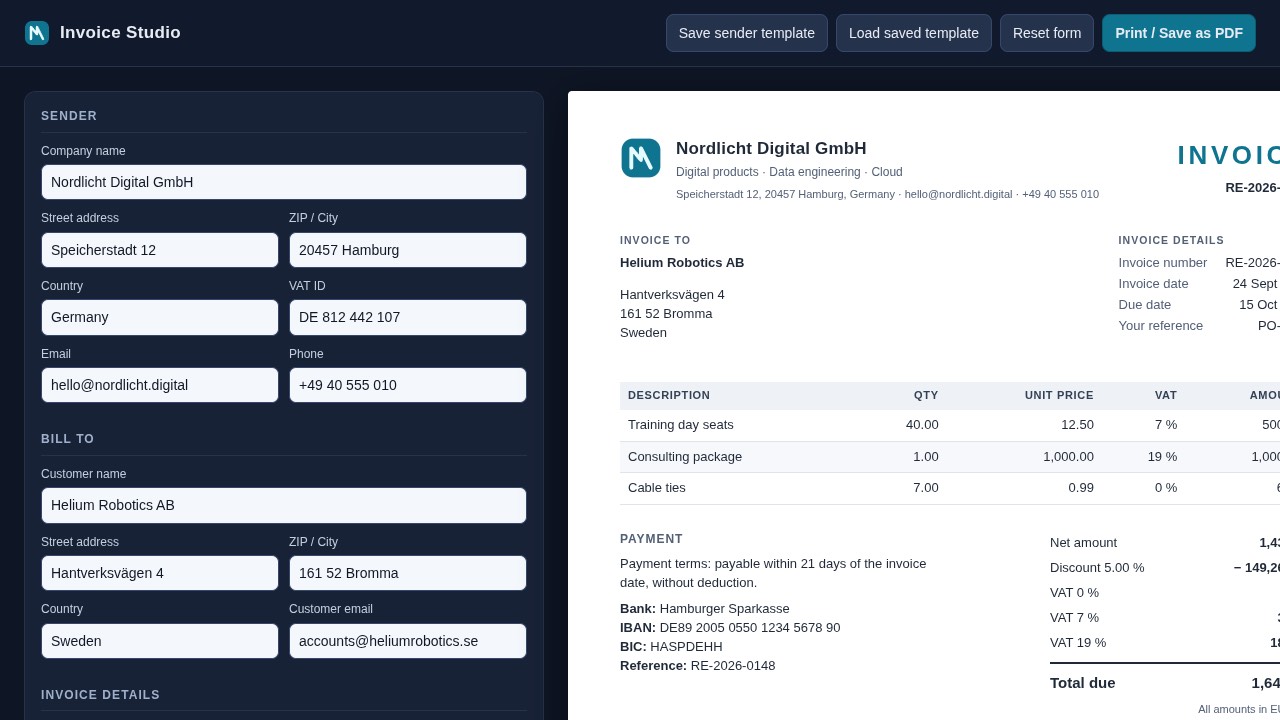1280x720 pixels.
Task: Click unit price 1,000.00 cell
Action: tap(1068, 457)
